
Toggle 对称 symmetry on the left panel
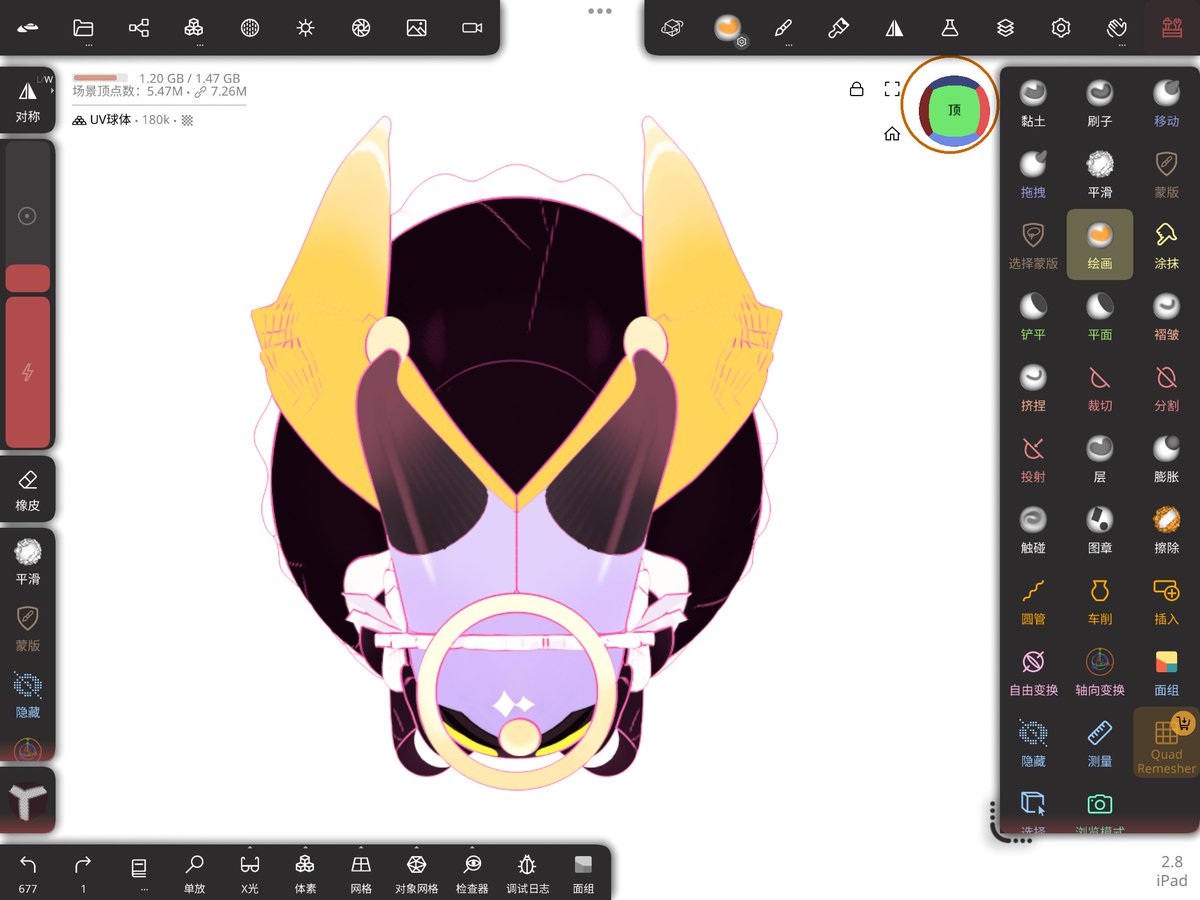pos(28,100)
